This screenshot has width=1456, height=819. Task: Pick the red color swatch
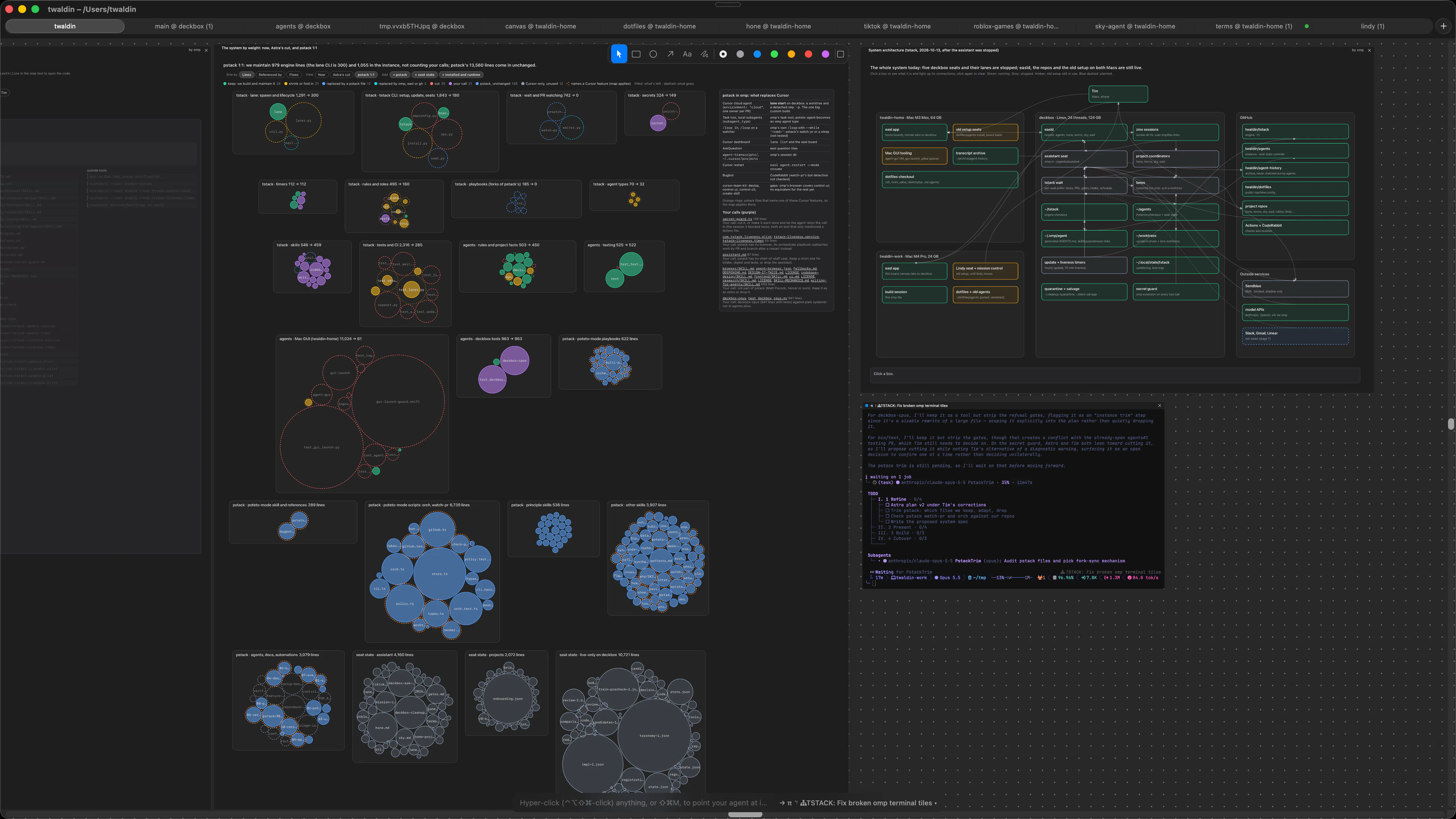[x=808, y=54]
